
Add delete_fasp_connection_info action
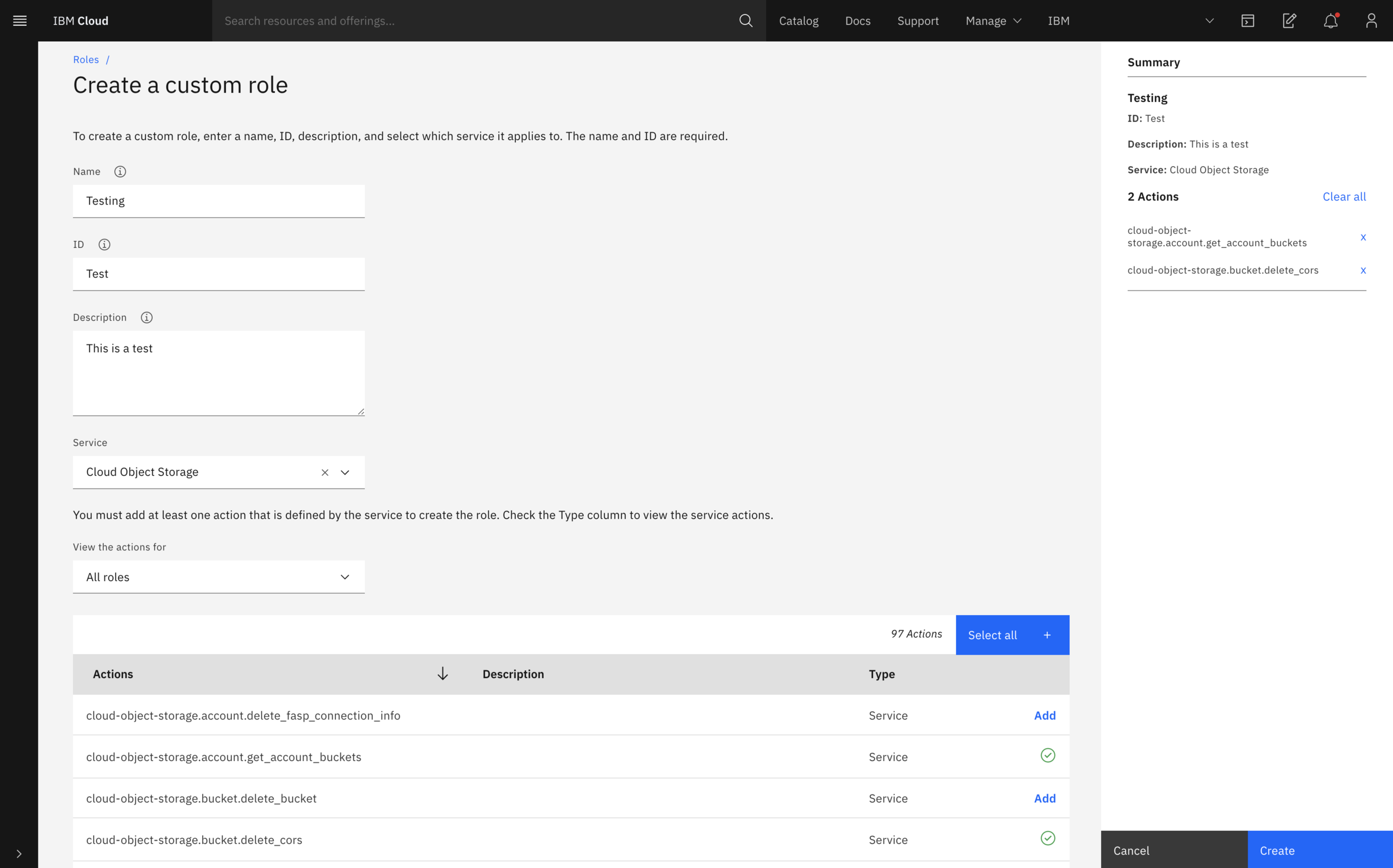pos(1044,715)
